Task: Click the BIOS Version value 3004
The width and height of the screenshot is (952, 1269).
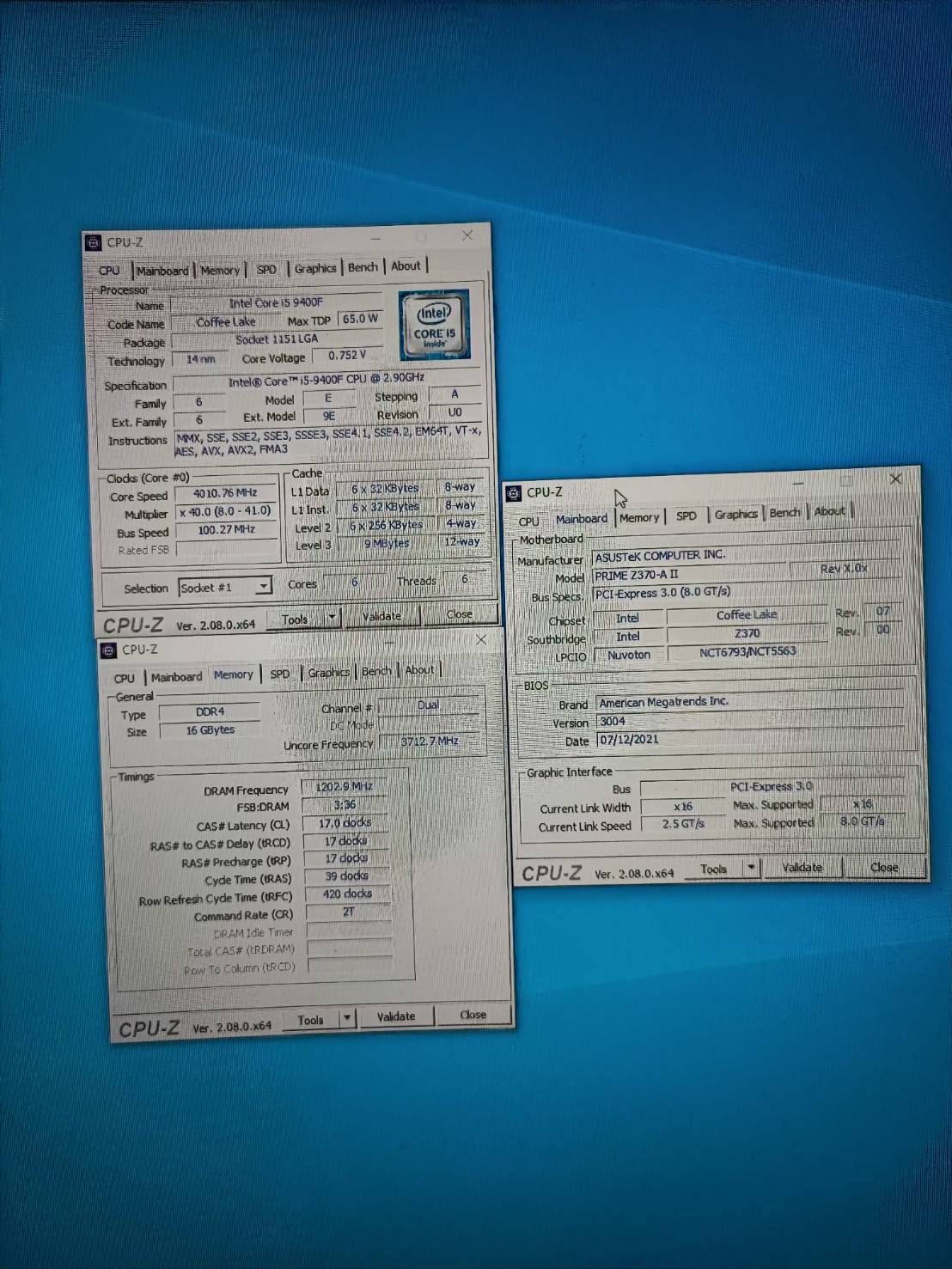Action: pos(750,721)
